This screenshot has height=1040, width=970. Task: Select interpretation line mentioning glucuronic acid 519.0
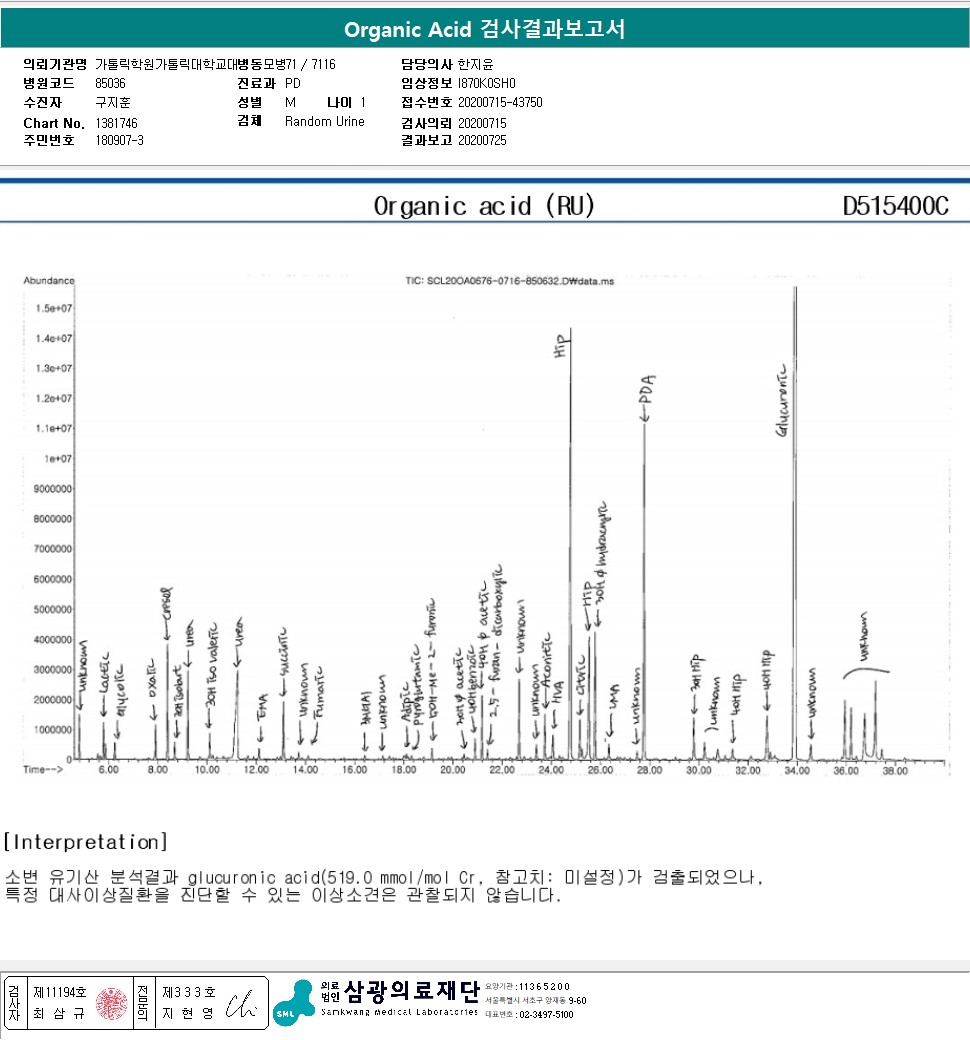point(385,878)
